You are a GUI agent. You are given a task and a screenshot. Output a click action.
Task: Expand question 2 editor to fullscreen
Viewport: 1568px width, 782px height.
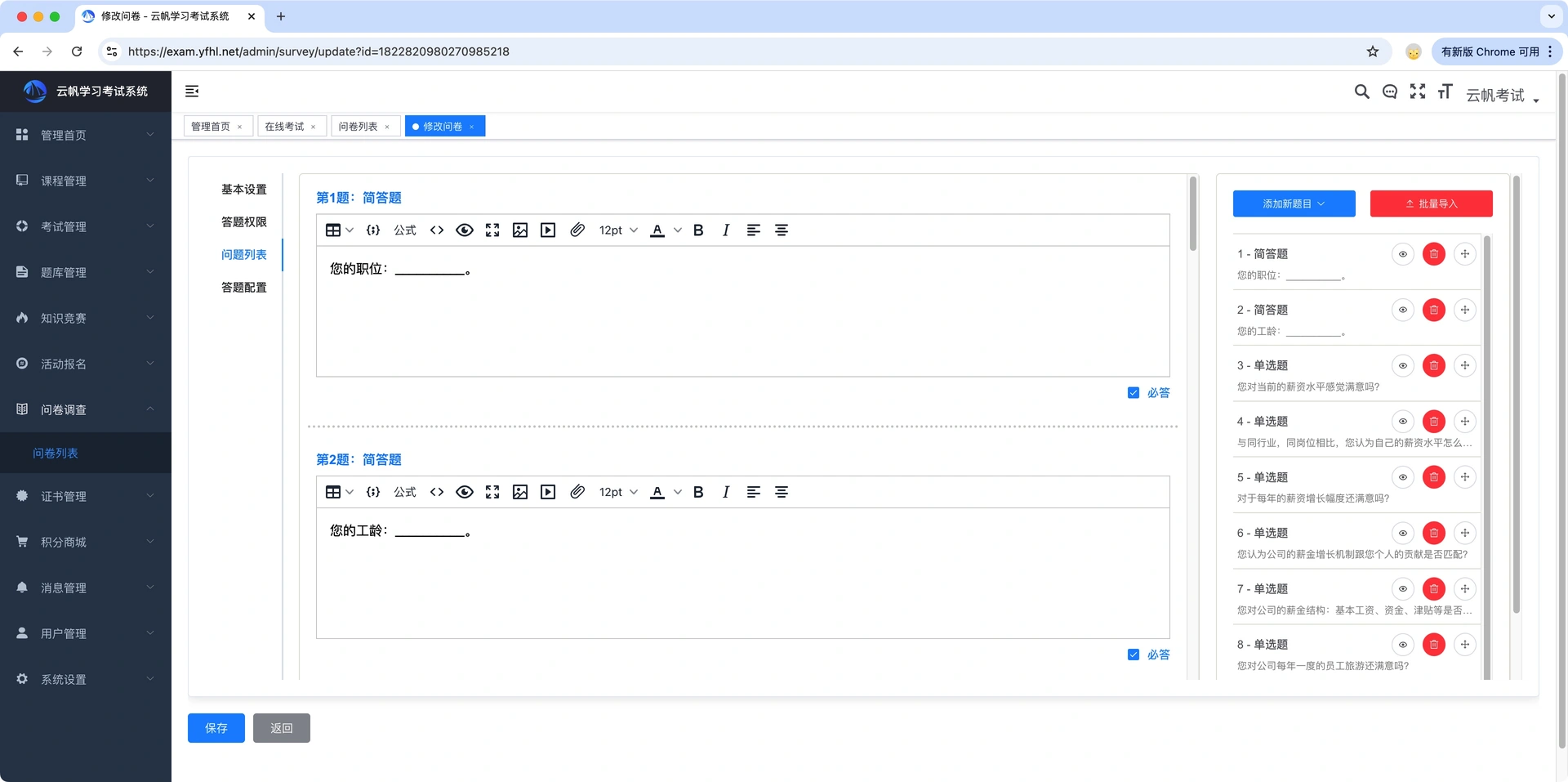tap(492, 492)
